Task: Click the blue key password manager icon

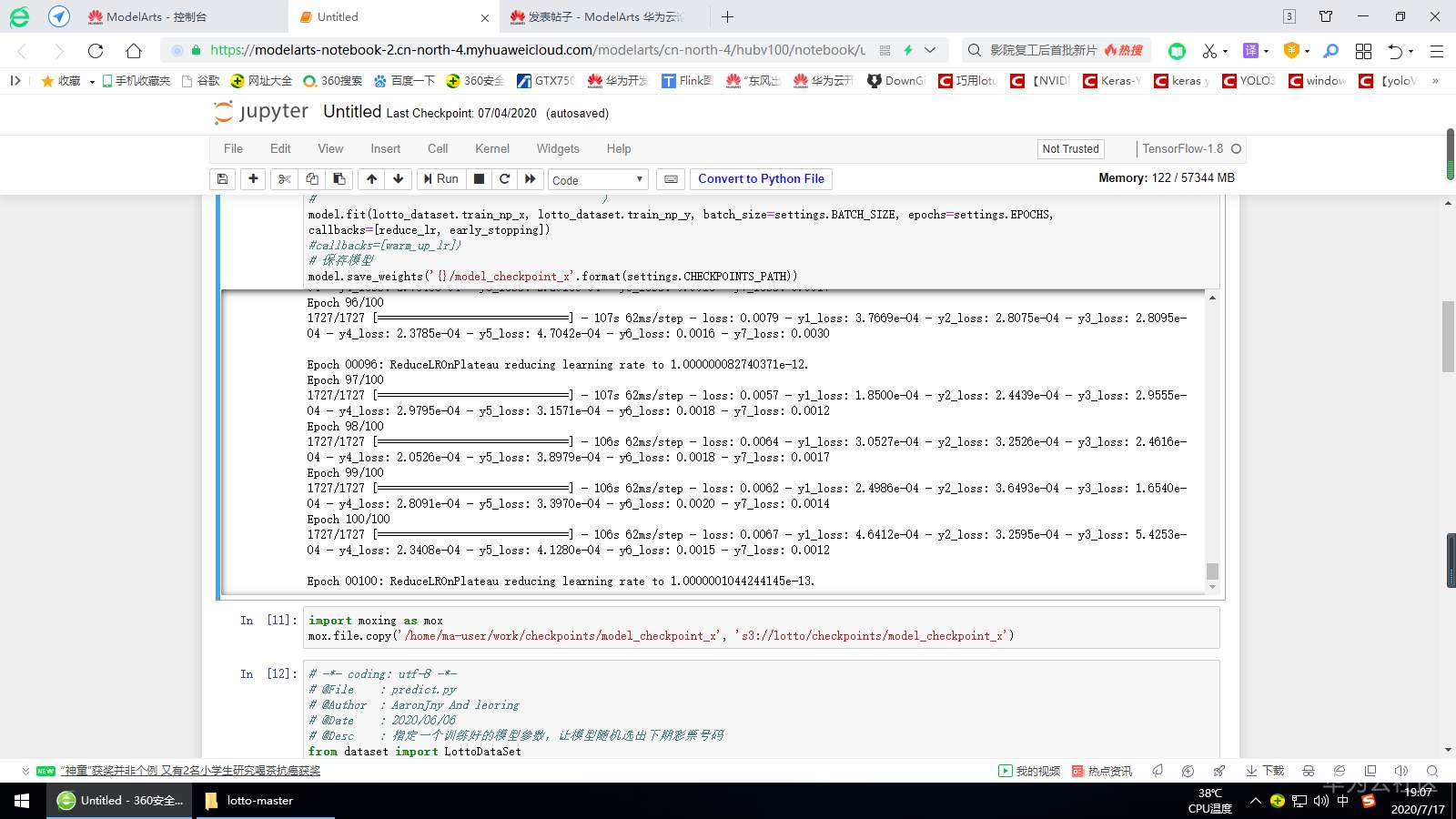Action: (x=1331, y=51)
